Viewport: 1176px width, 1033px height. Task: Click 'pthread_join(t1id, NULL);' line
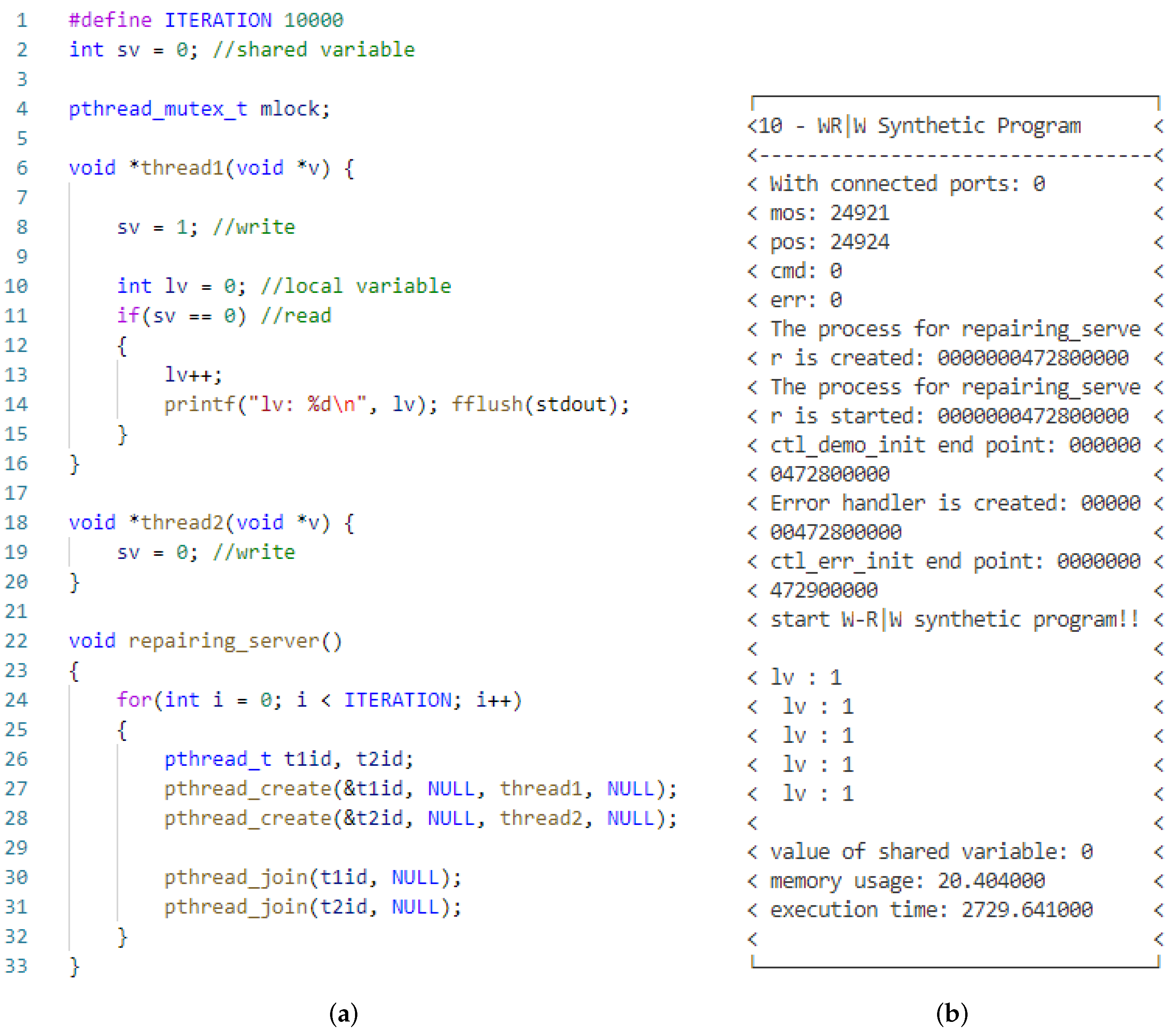coord(313,878)
